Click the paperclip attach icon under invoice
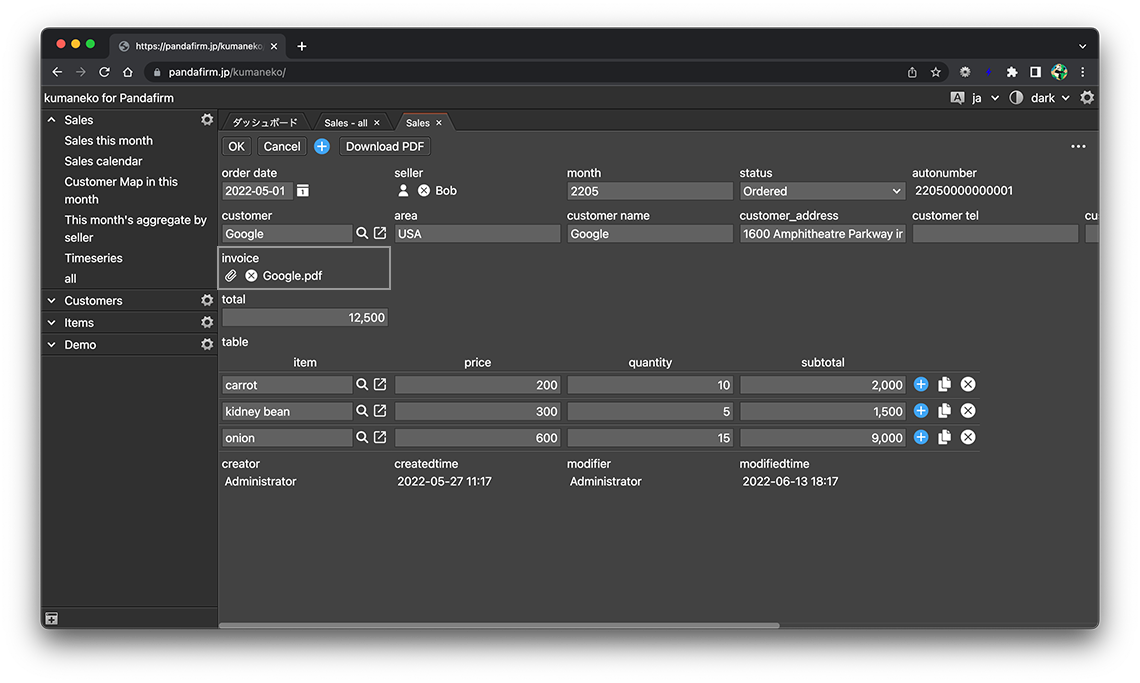This screenshot has height=683, width=1140. click(231, 276)
